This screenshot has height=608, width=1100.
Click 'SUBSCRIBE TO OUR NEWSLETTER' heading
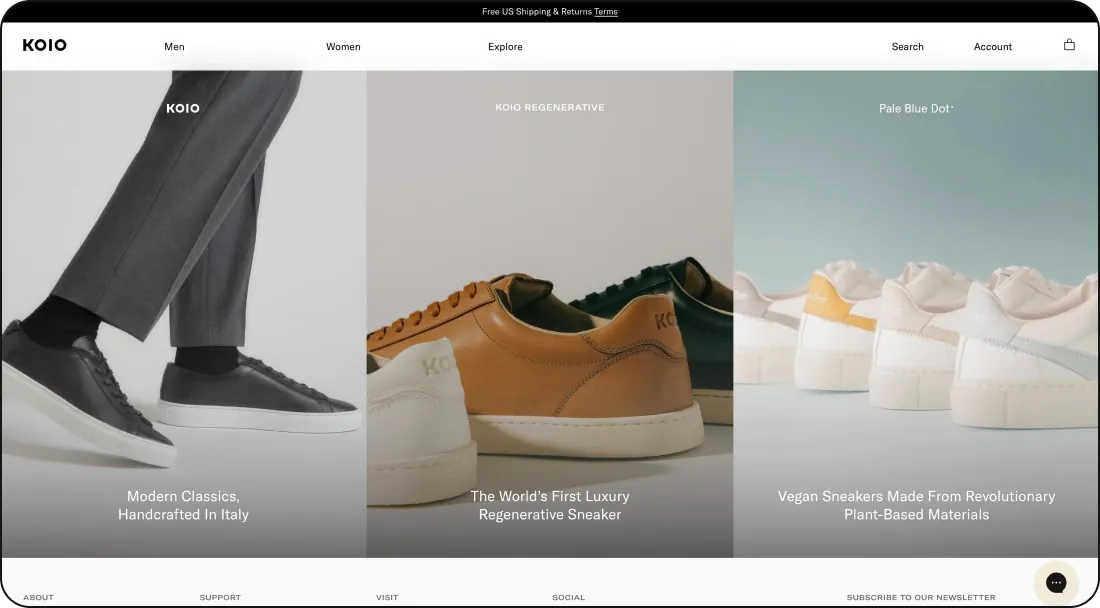(920, 597)
